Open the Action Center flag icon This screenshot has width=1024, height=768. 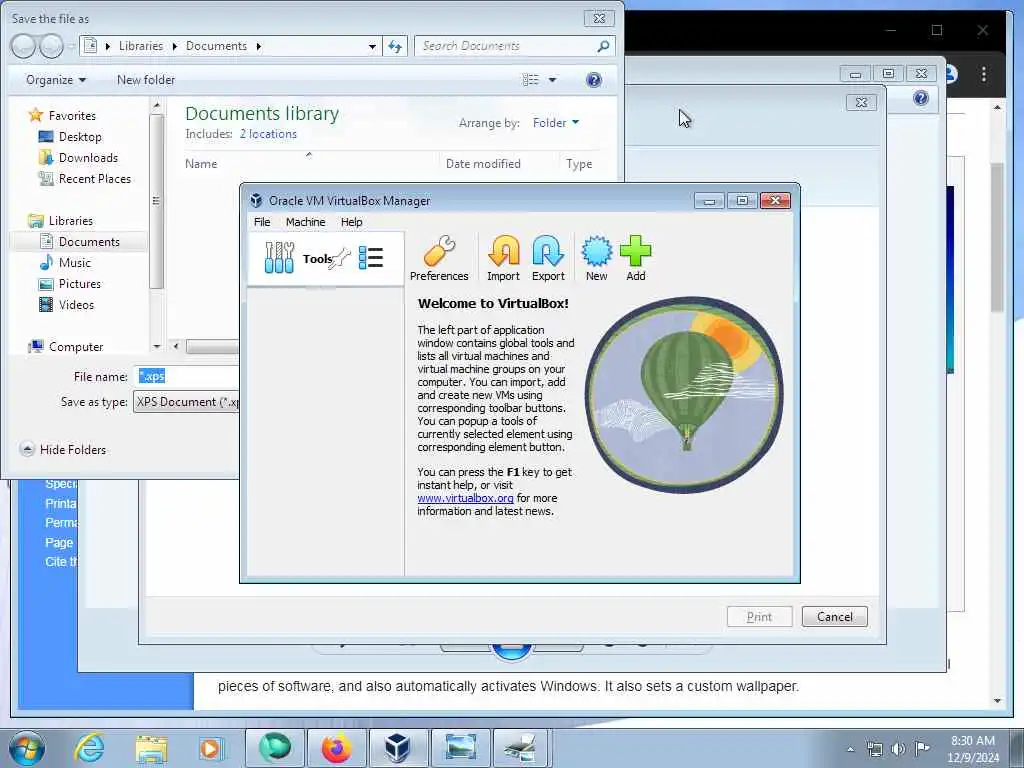922,748
